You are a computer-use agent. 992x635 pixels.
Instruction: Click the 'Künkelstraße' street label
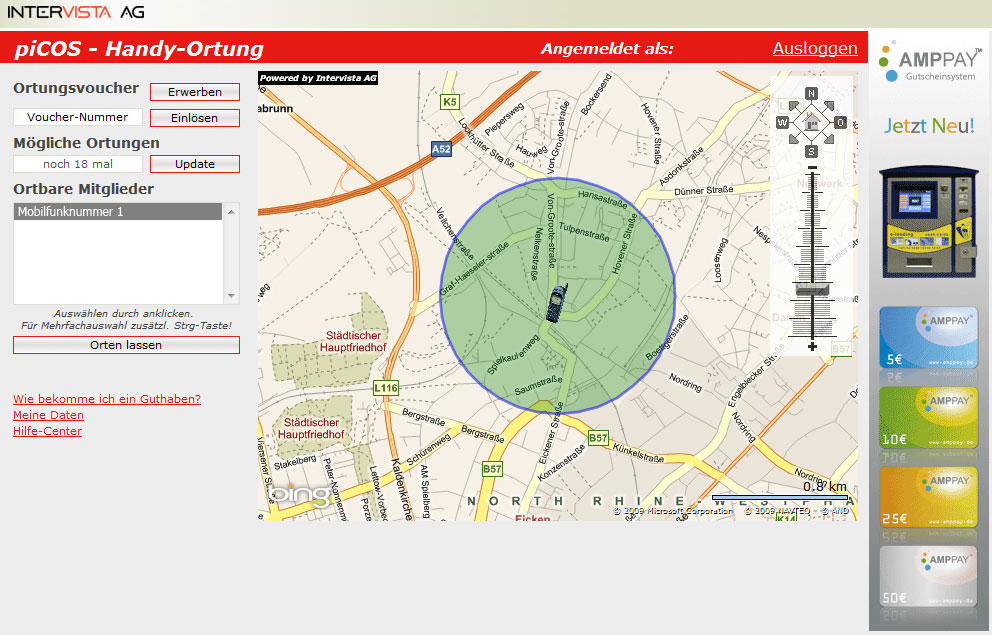coord(638,453)
